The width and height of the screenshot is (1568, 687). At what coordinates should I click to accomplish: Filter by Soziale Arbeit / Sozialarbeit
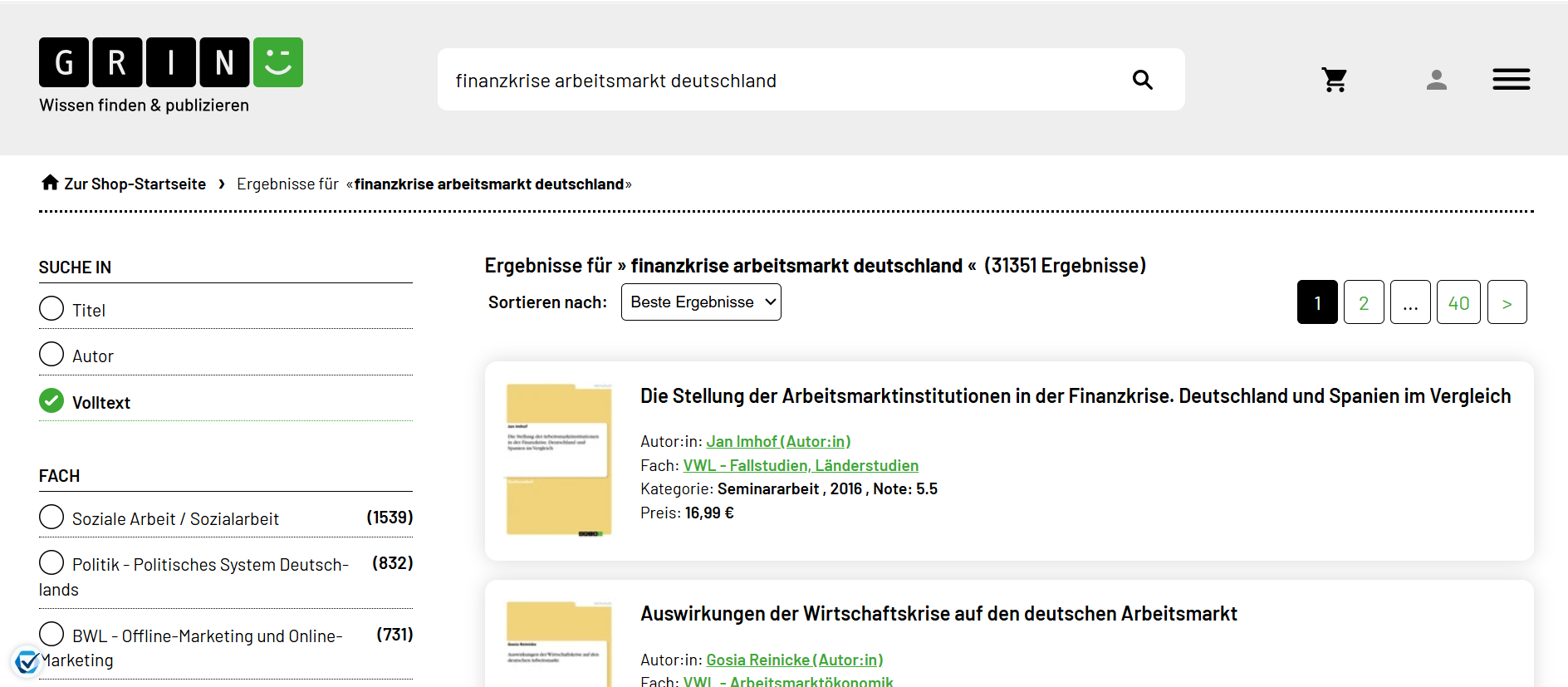(x=51, y=518)
